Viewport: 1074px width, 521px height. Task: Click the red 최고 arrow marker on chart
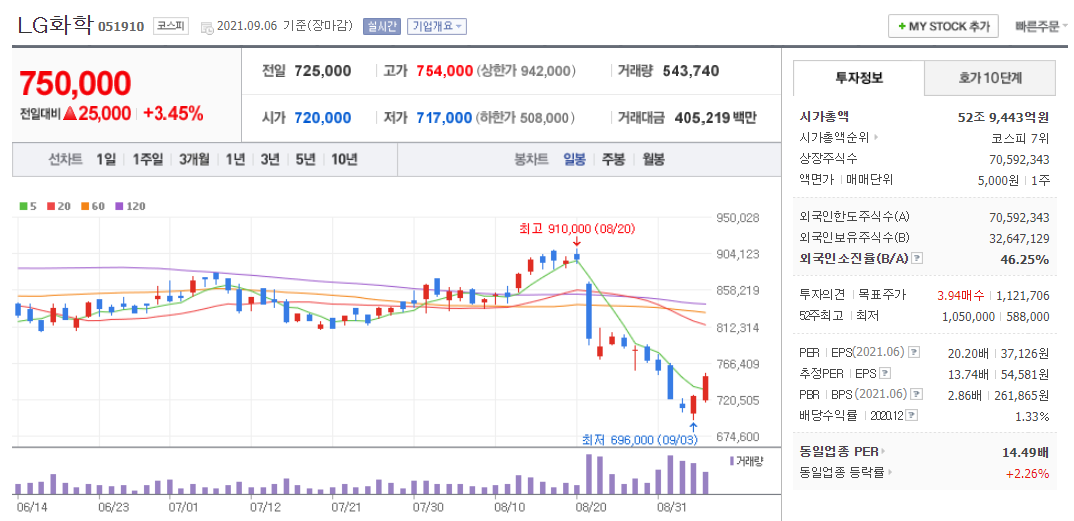pyautogui.click(x=577, y=242)
